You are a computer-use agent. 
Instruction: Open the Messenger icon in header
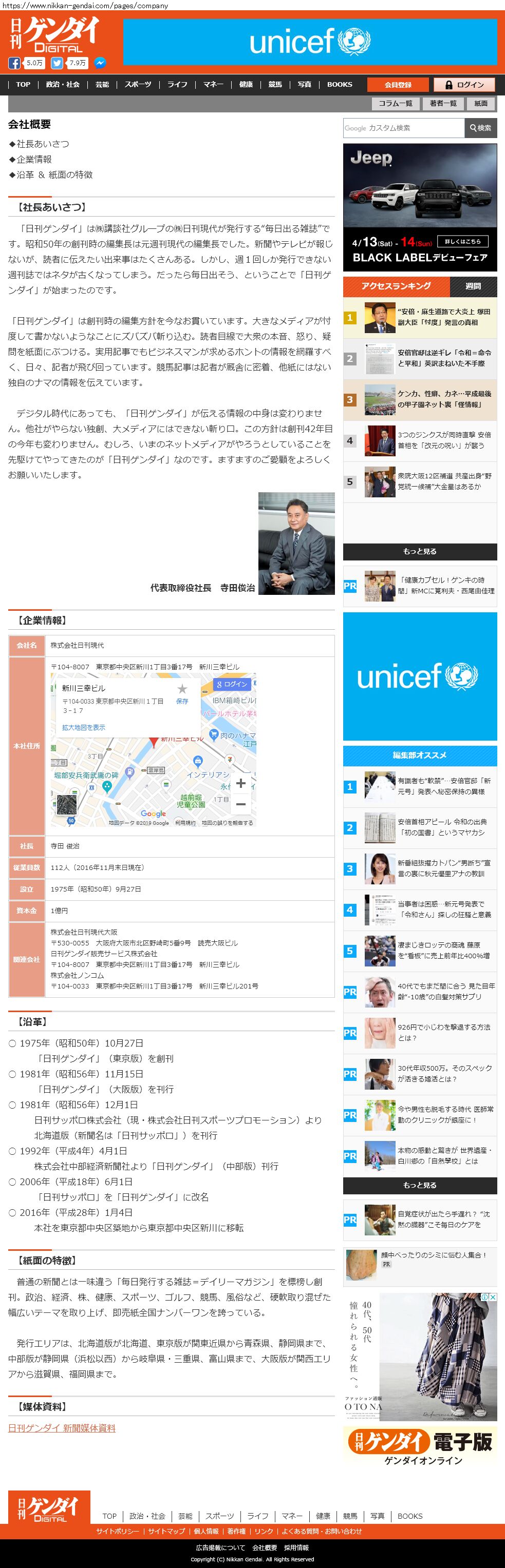click(x=100, y=63)
